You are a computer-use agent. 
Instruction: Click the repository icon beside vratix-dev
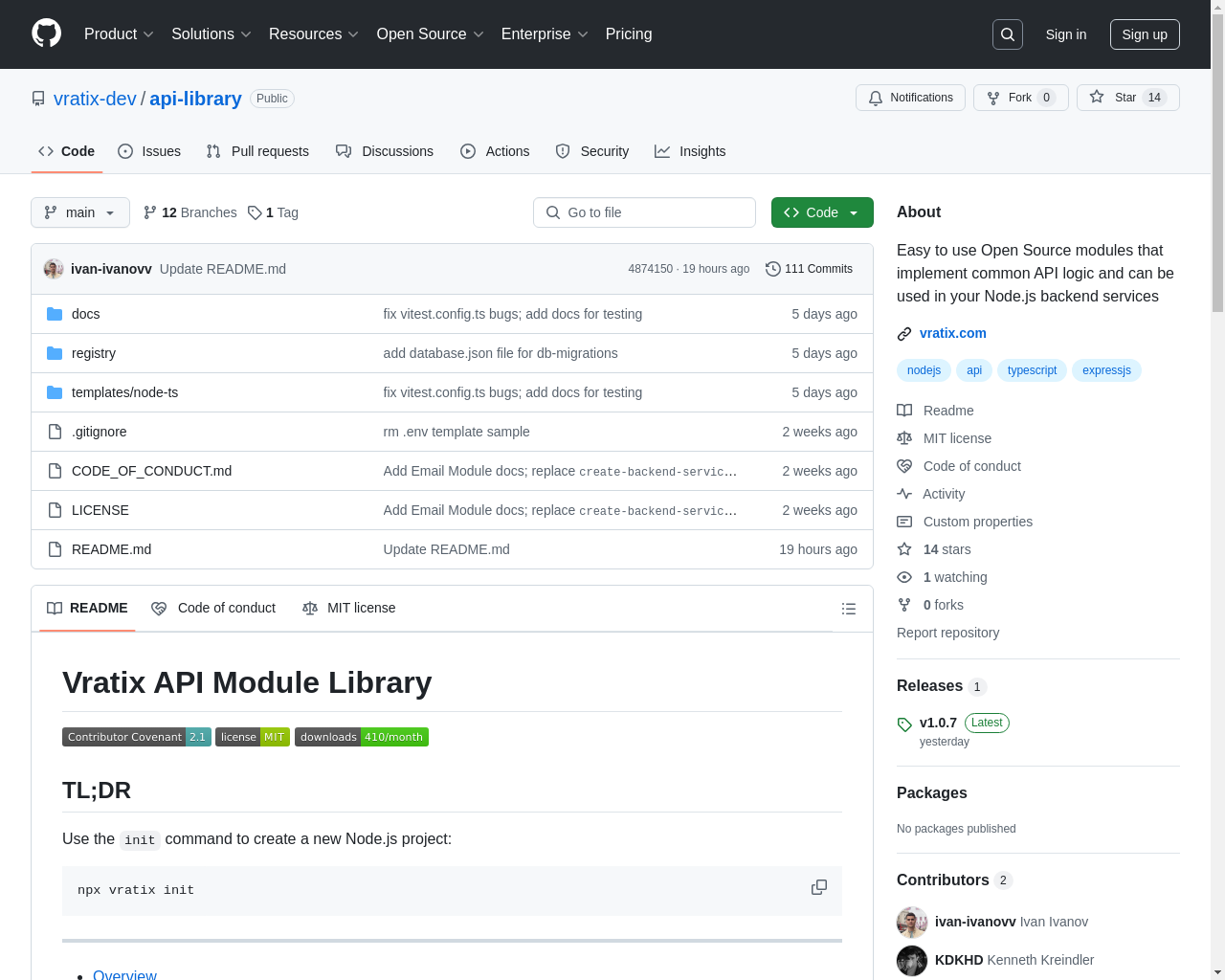(x=38, y=99)
